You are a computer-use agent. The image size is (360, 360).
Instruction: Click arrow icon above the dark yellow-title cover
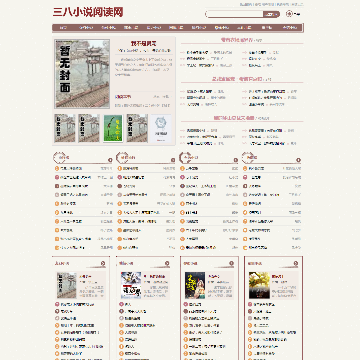(231, 263)
